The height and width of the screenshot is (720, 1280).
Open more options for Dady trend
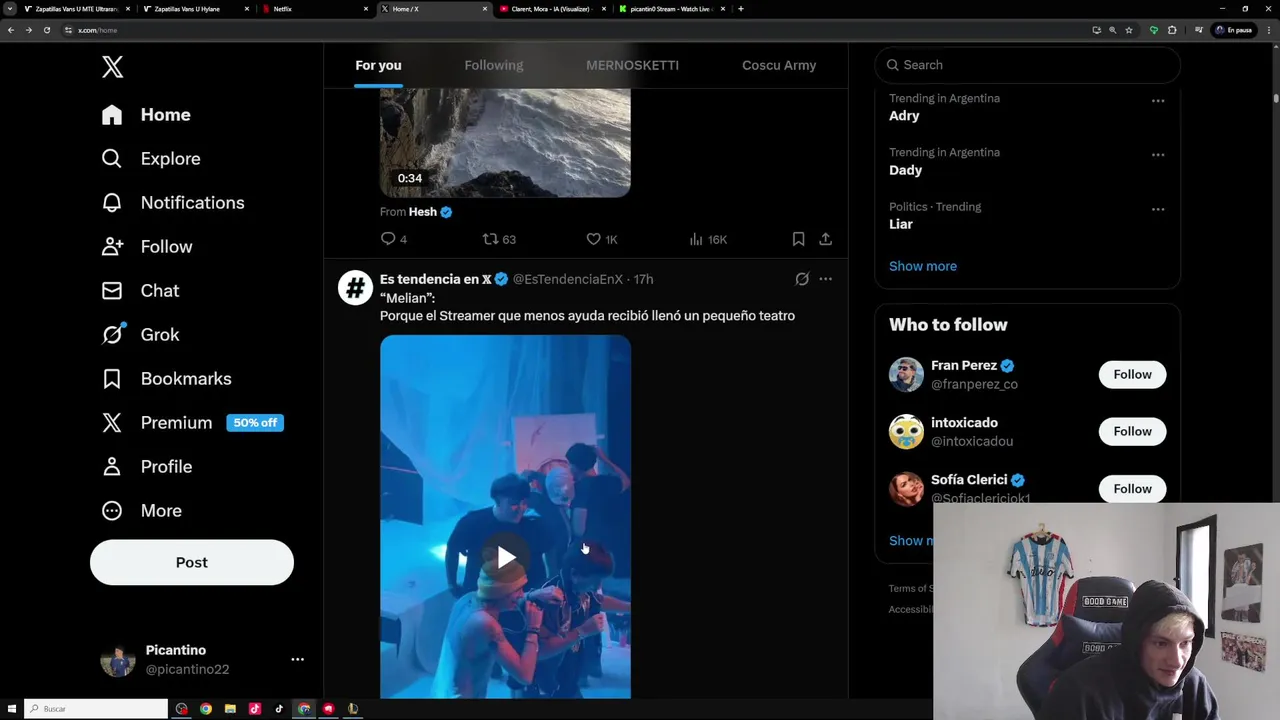click(1158, 155)
